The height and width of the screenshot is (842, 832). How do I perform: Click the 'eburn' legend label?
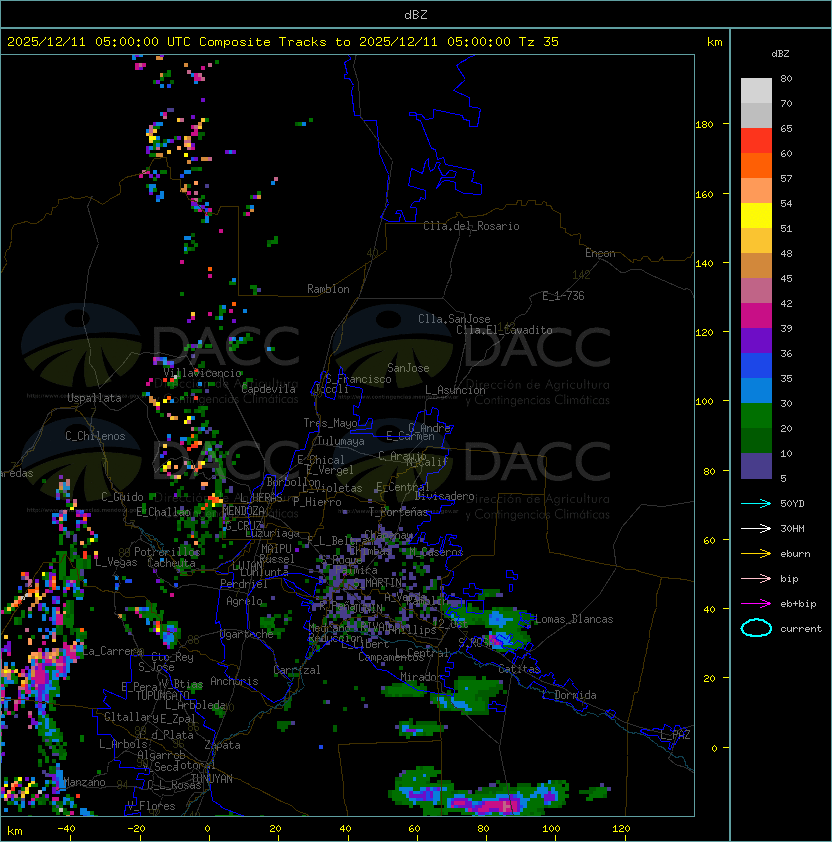point(795,554)
